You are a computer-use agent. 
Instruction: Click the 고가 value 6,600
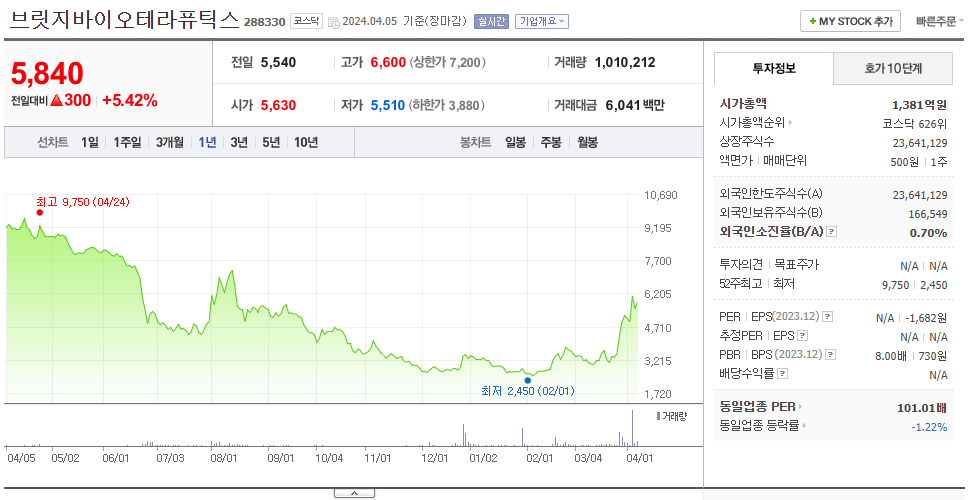point(388,62)
